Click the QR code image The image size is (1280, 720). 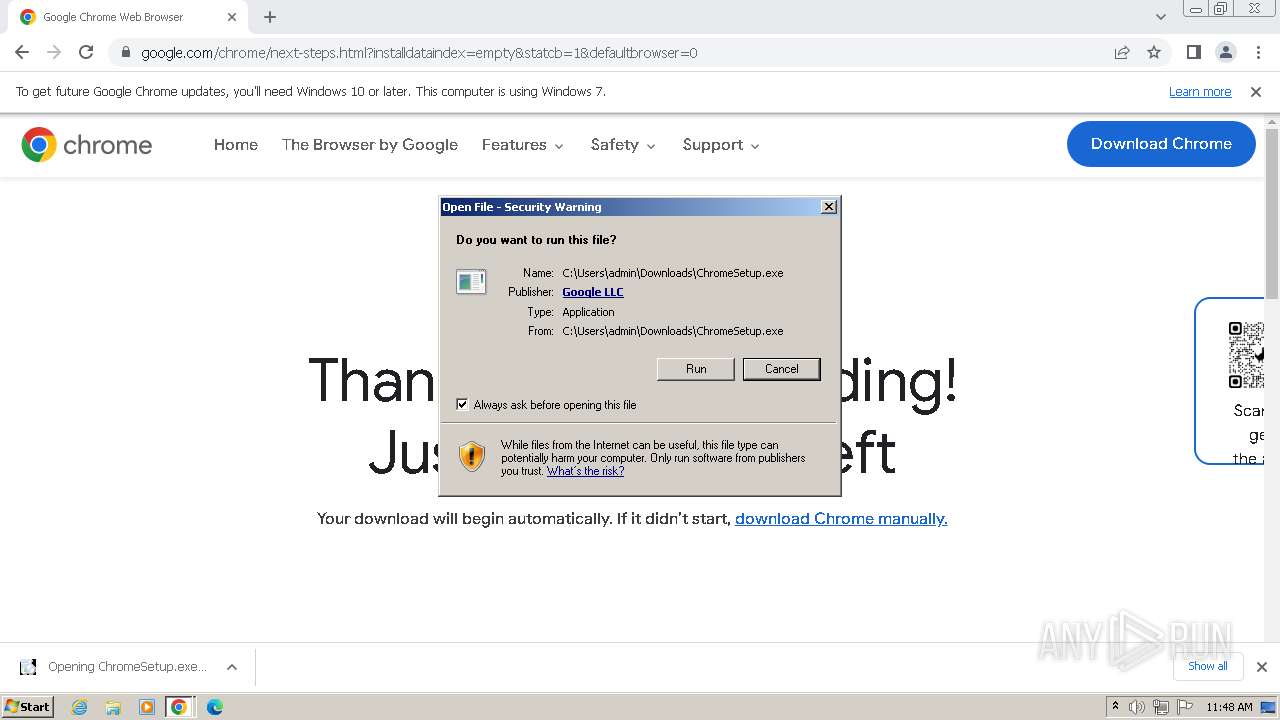coord(1246,354)
